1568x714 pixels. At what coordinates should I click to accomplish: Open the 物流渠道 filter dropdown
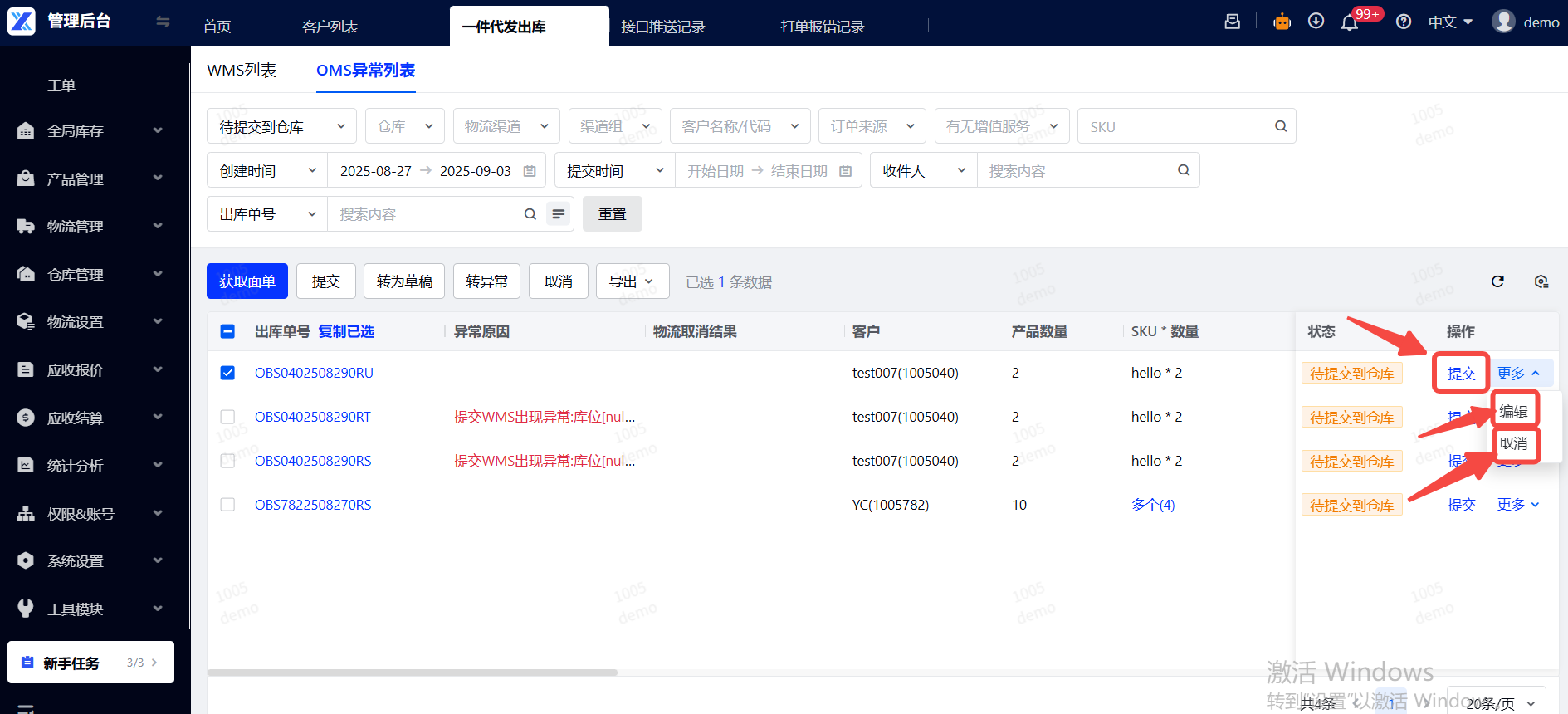pos(506,126)
